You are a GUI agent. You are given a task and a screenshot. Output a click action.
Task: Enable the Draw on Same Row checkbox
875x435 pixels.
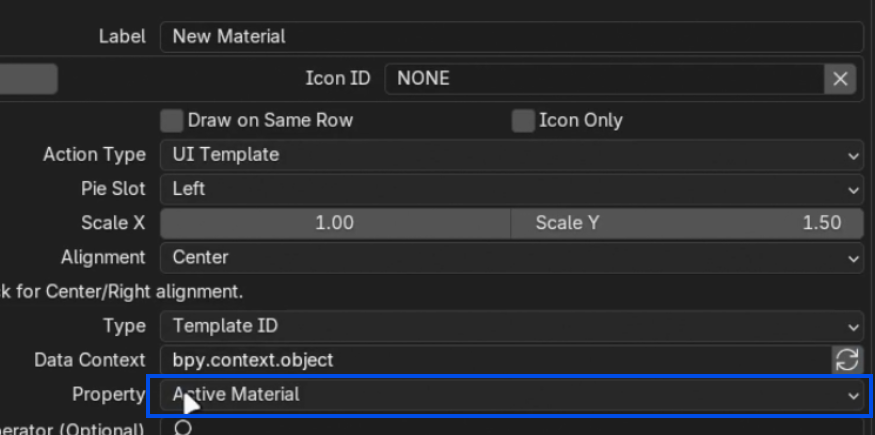point(172,120)
